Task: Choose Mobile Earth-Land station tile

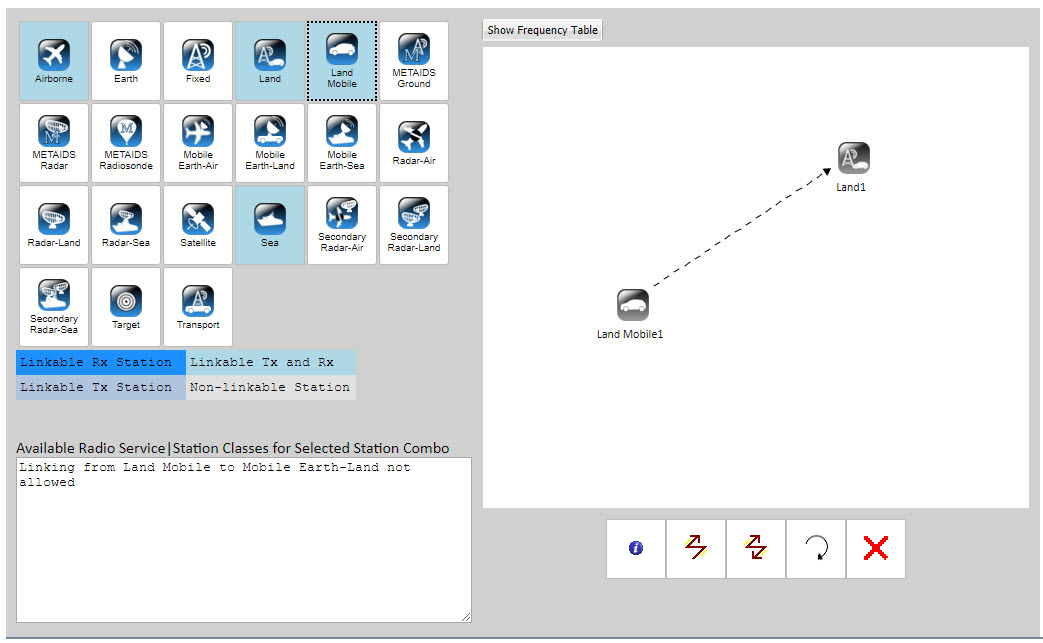Action: click(270, 143)
